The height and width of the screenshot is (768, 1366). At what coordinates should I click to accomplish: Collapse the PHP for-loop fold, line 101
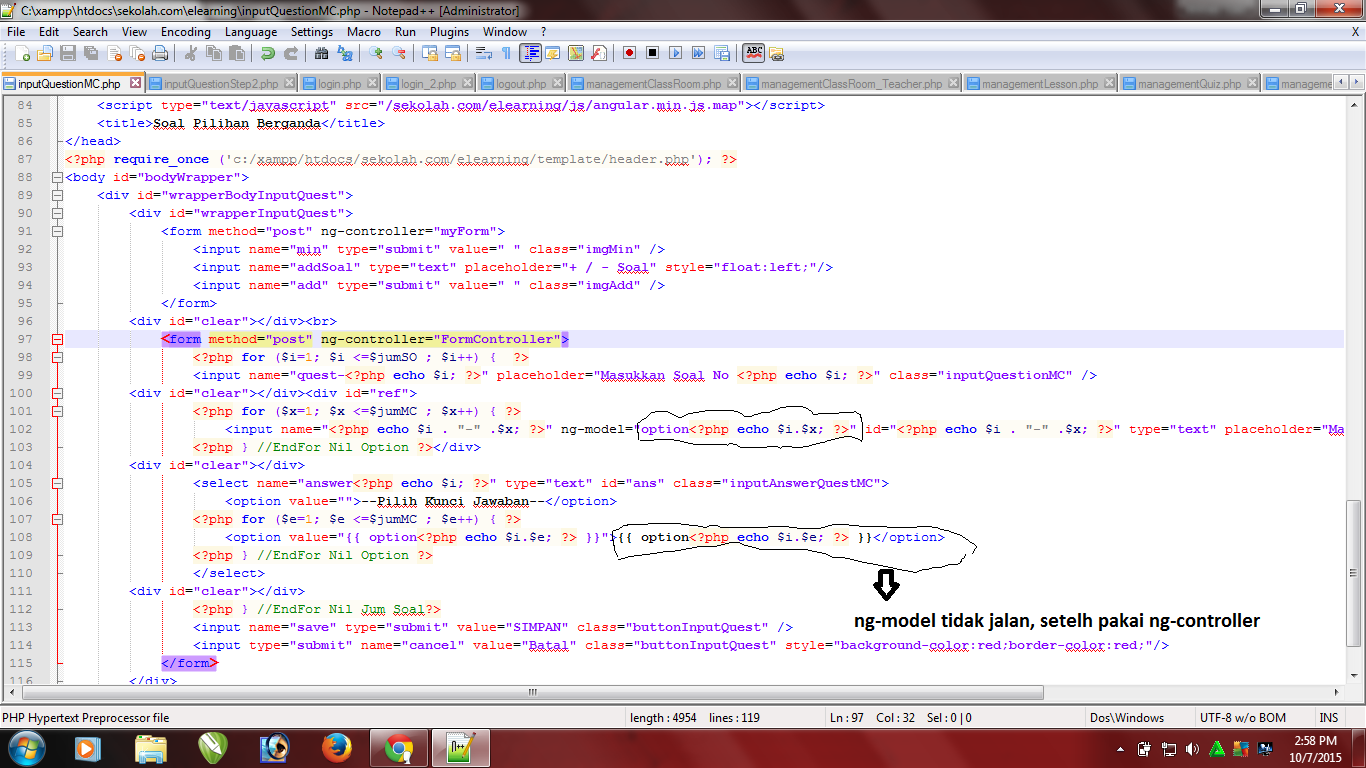pyautogui.click(x=57, y=411)
